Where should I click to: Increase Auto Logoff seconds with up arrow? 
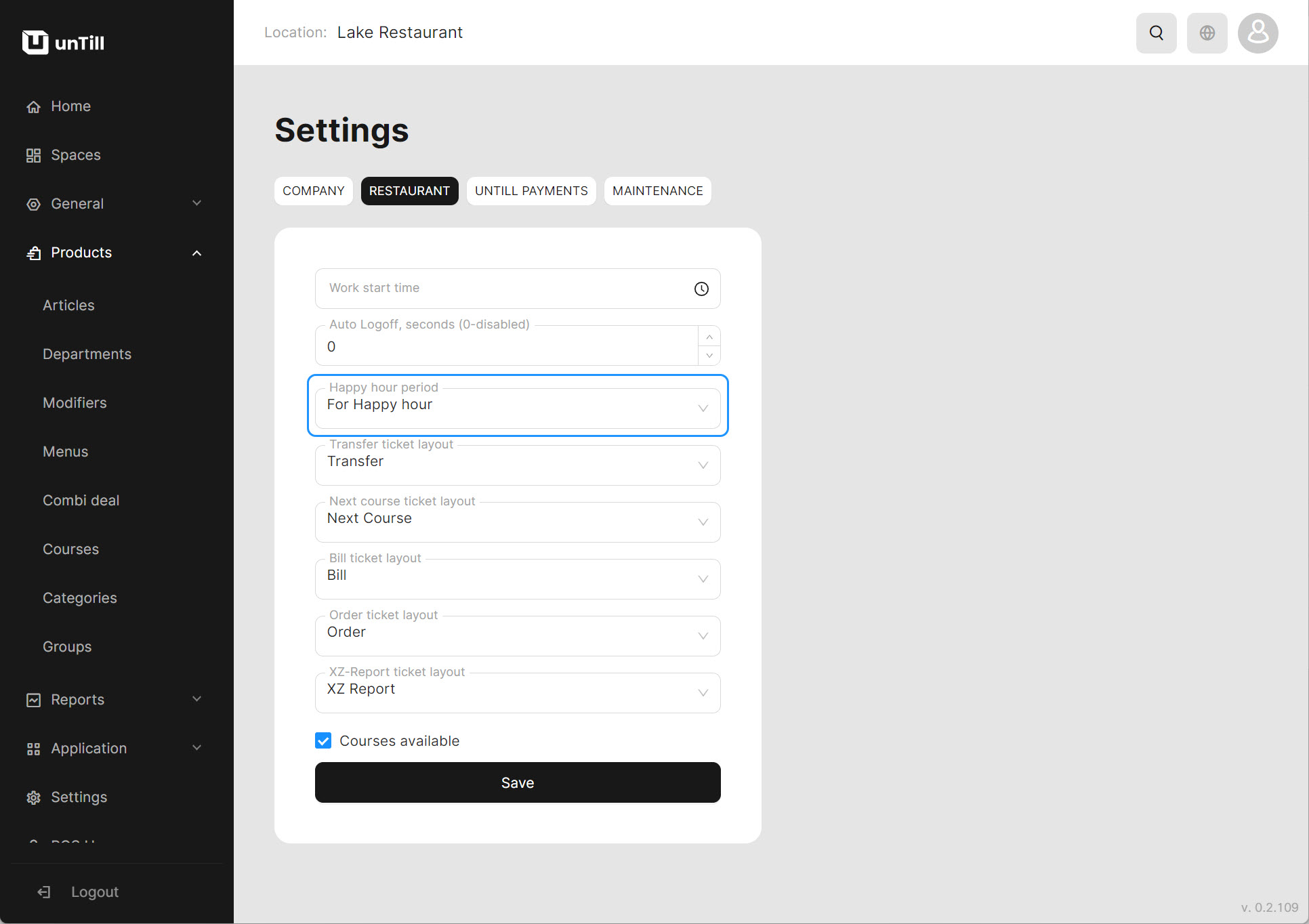point(709,337)
